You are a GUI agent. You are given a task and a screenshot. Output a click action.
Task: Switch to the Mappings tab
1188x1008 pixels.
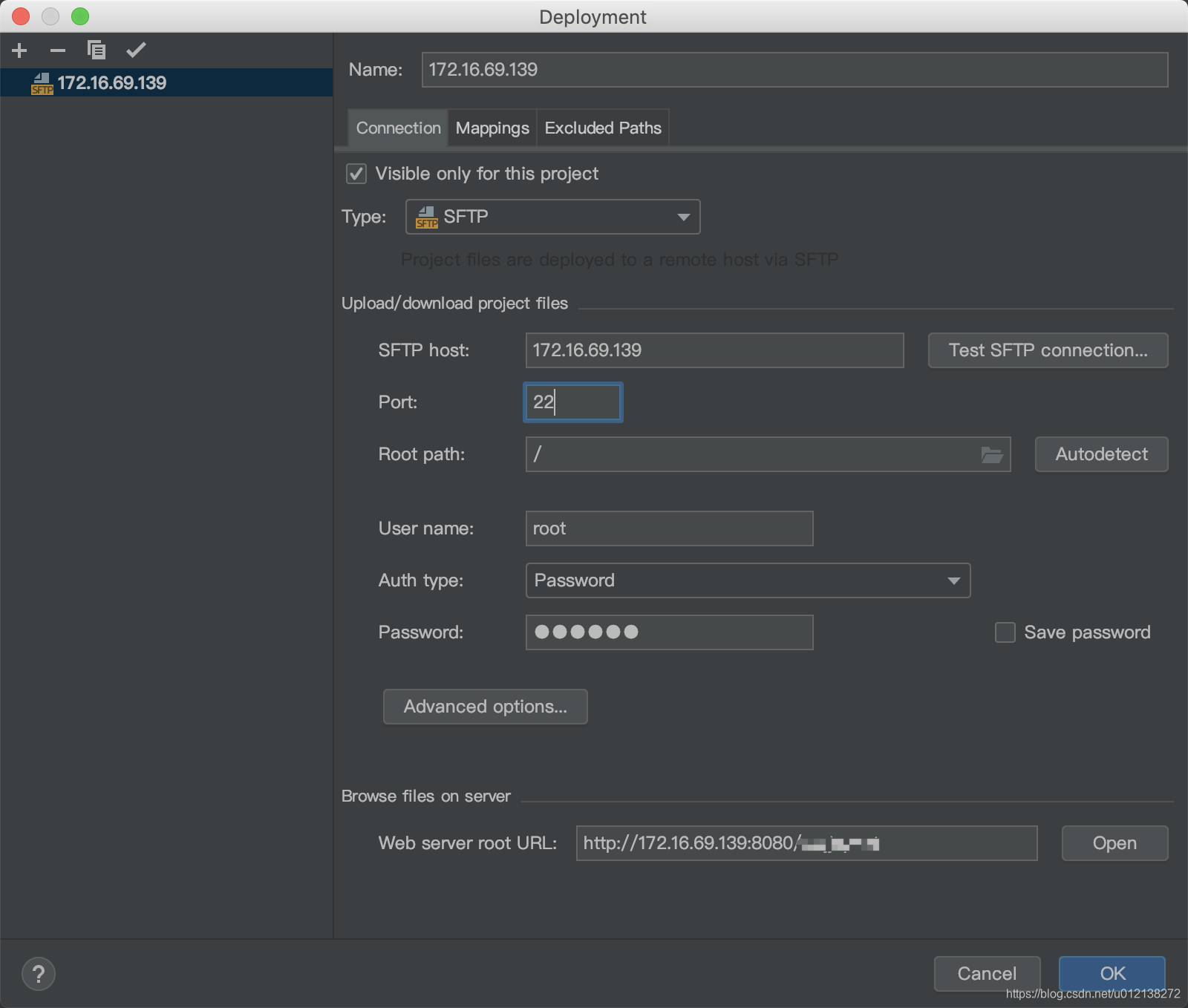(x=492, y=128)
